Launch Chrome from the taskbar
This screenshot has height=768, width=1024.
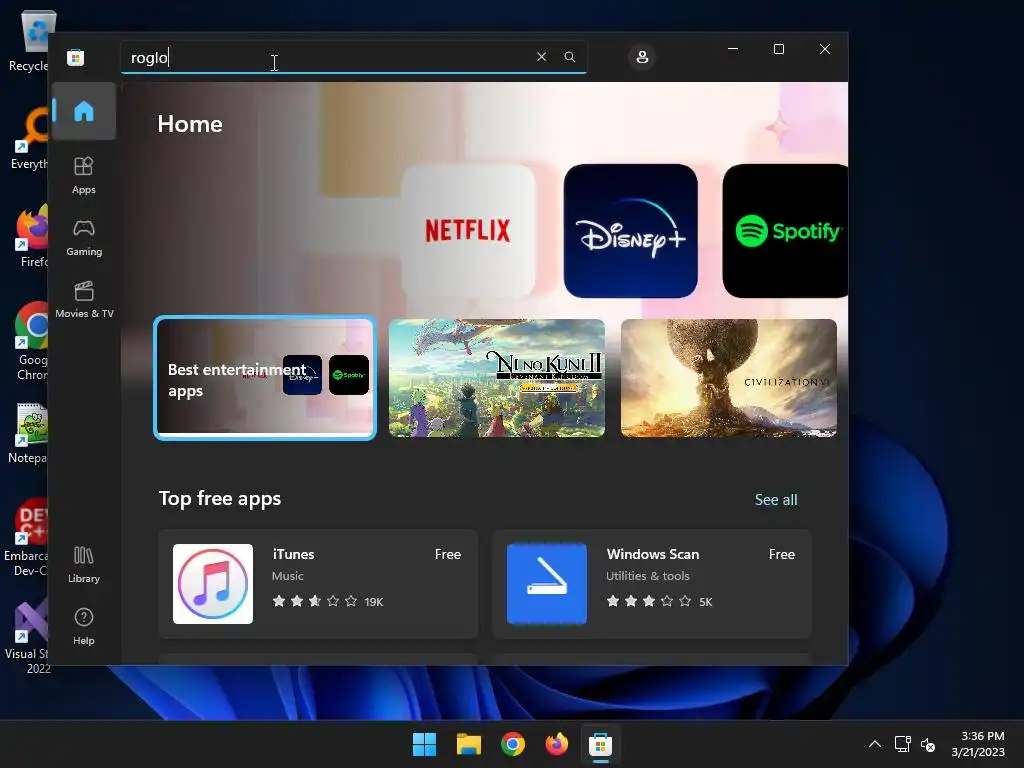click(513, 744)
